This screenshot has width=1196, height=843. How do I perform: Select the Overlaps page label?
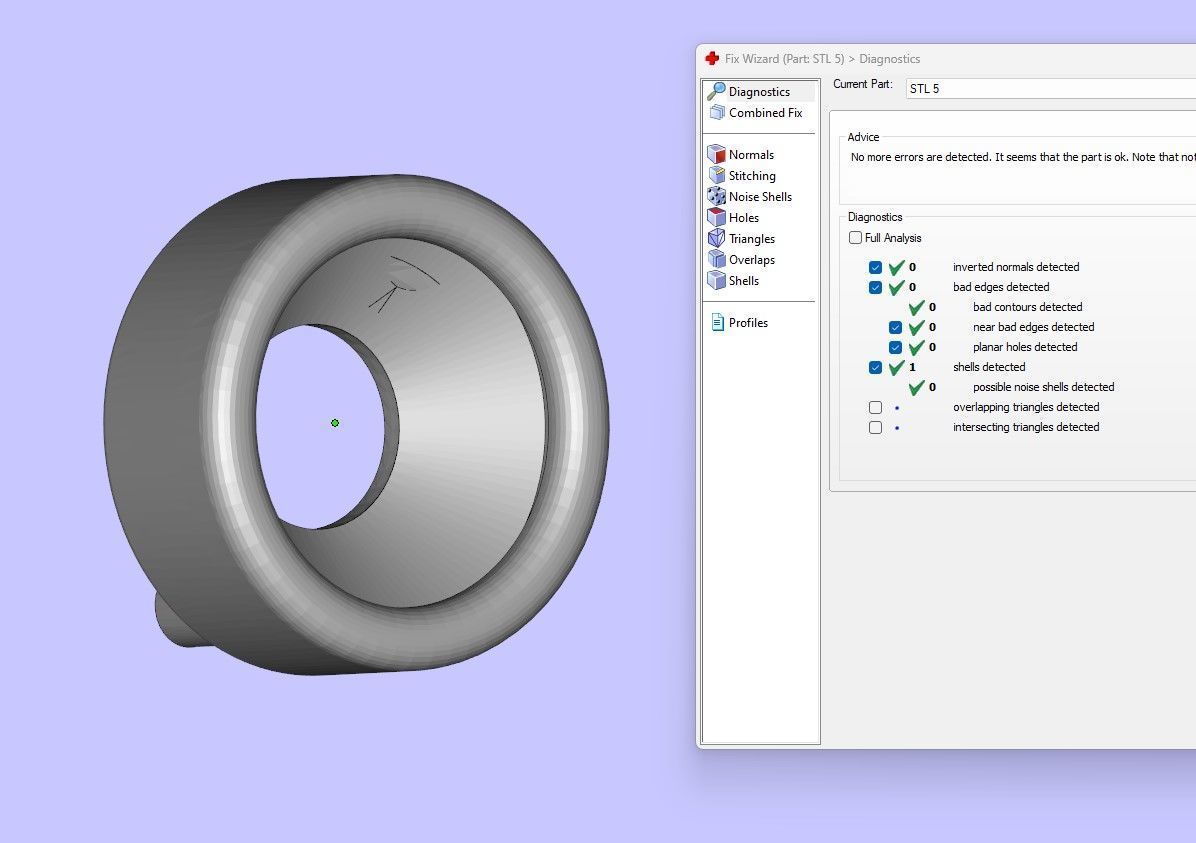coord(751,259)
